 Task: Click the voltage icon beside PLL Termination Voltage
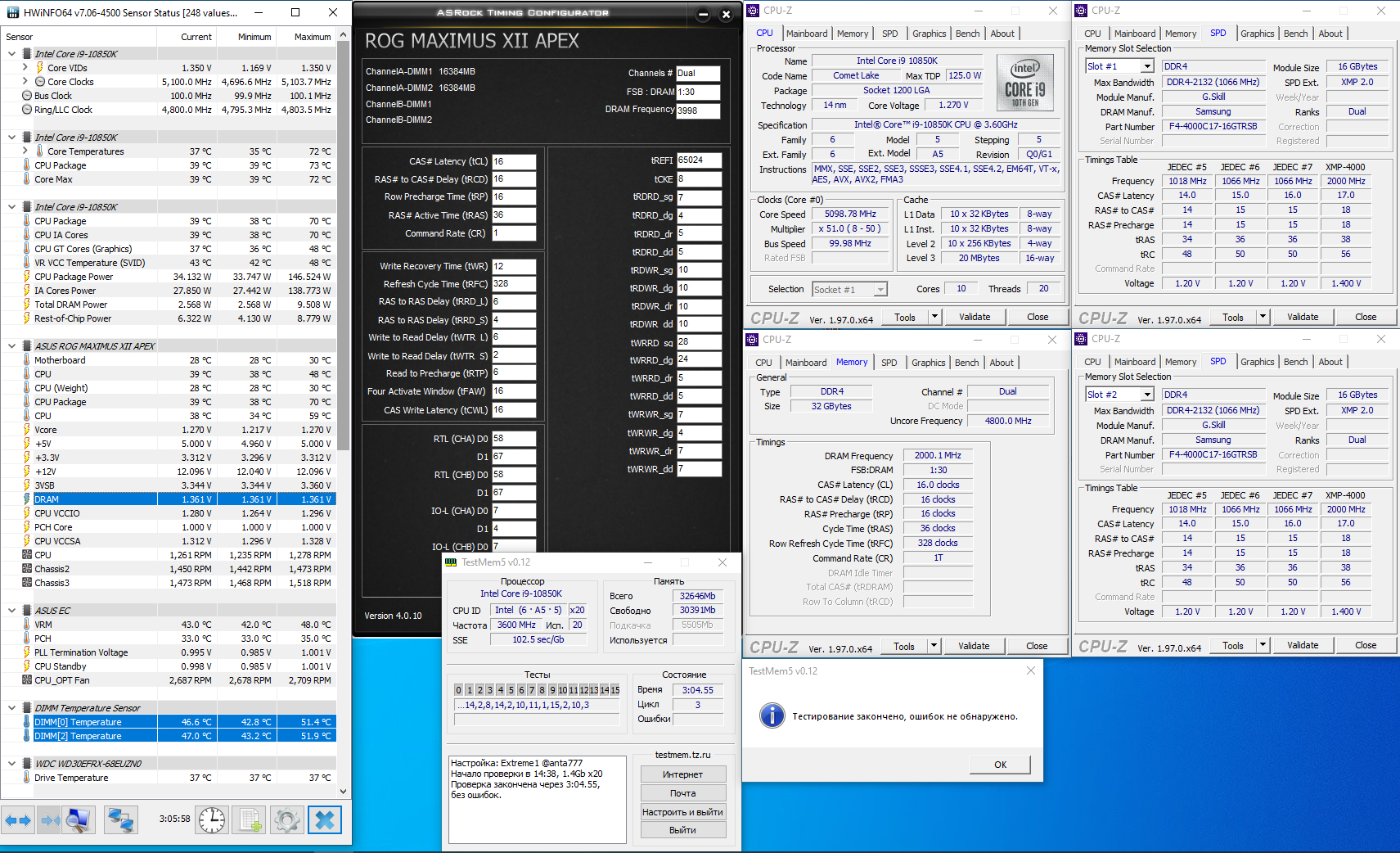point(27,652)
